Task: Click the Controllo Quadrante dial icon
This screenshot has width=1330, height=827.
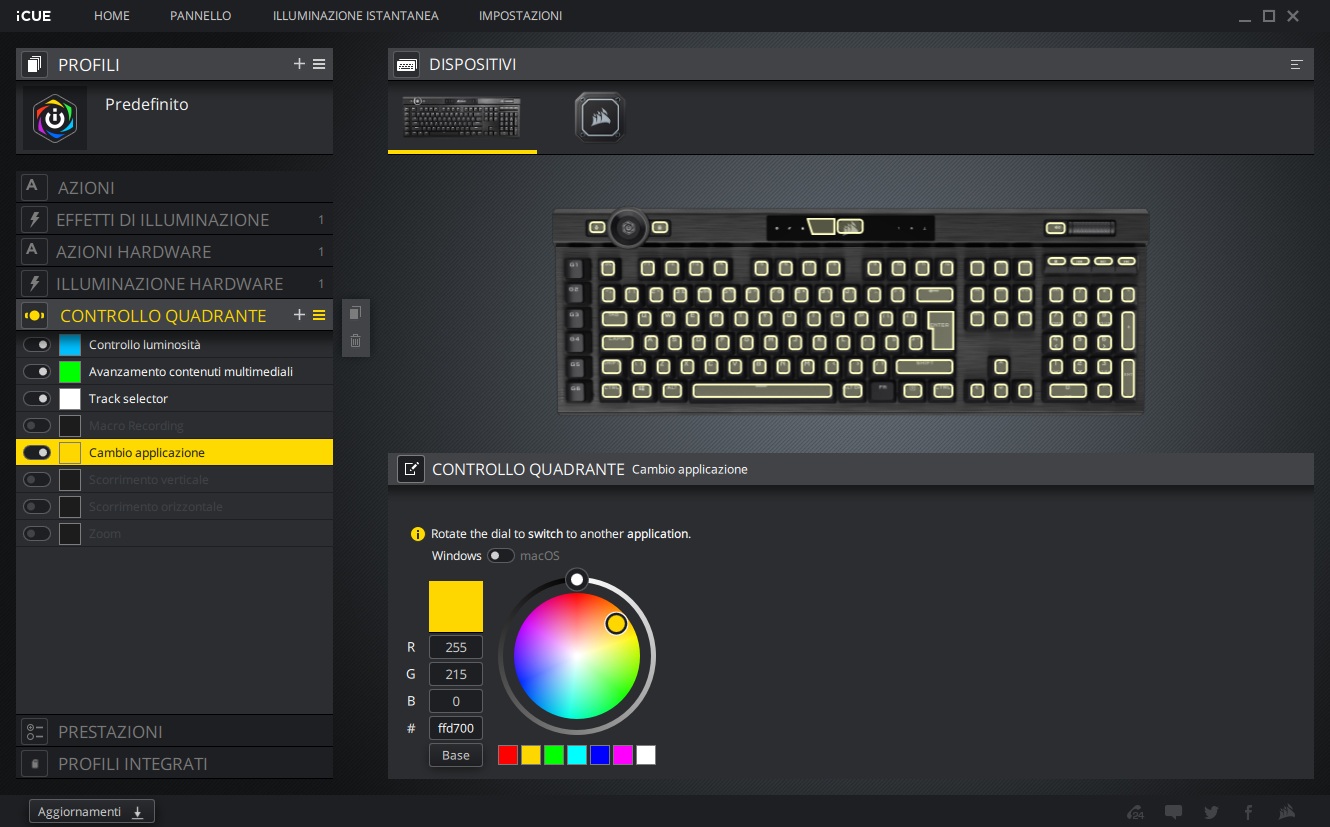Action: point(34,315)
